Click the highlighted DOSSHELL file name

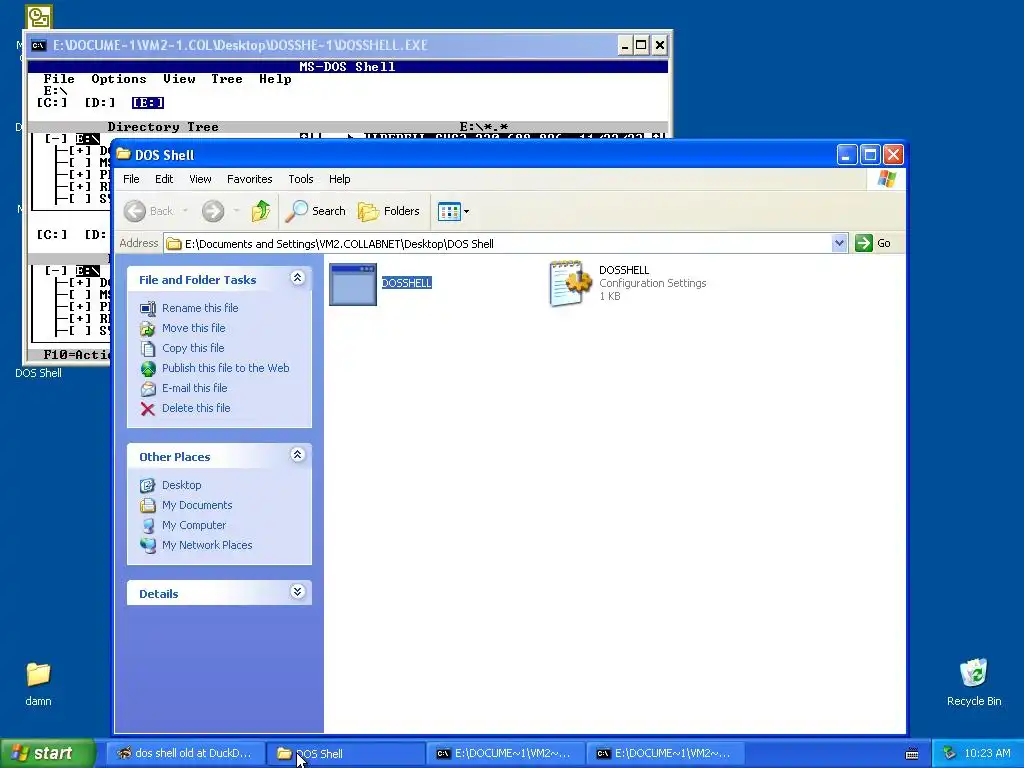(x=406, y=283)
